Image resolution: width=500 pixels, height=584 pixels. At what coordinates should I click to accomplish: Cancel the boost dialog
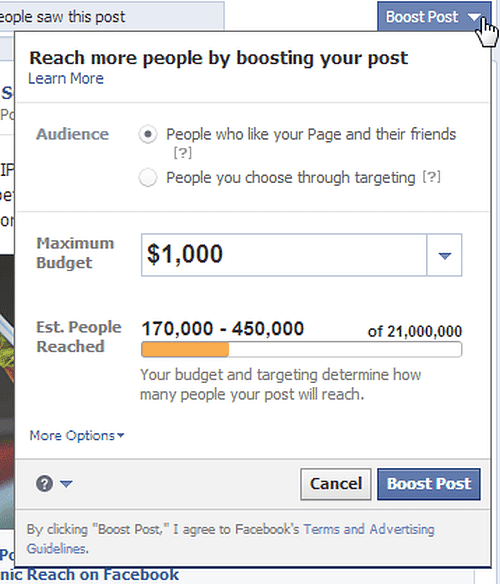click(x=336, y=484)
